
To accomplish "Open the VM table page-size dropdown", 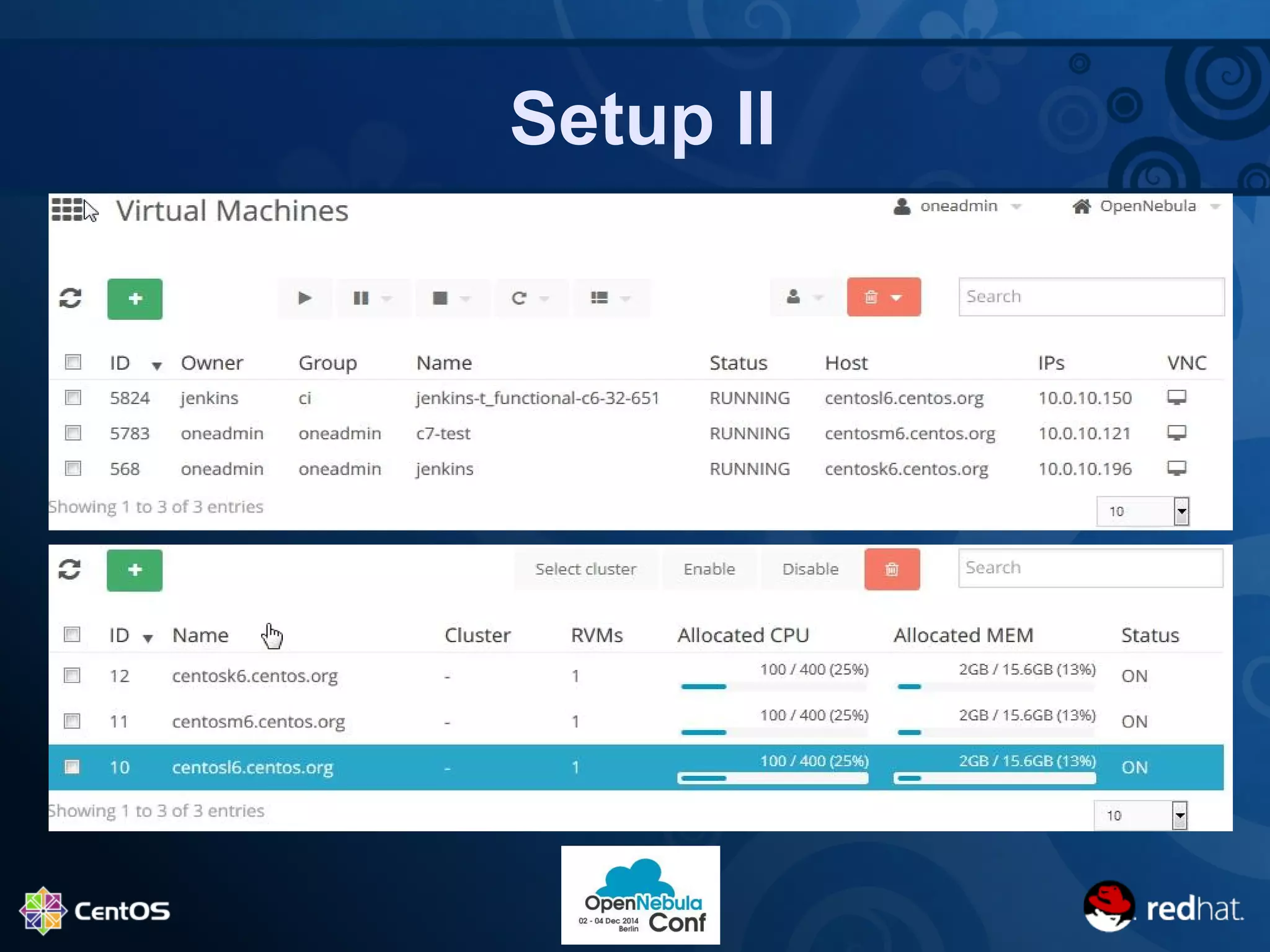I will click(x=1142, y=511).
